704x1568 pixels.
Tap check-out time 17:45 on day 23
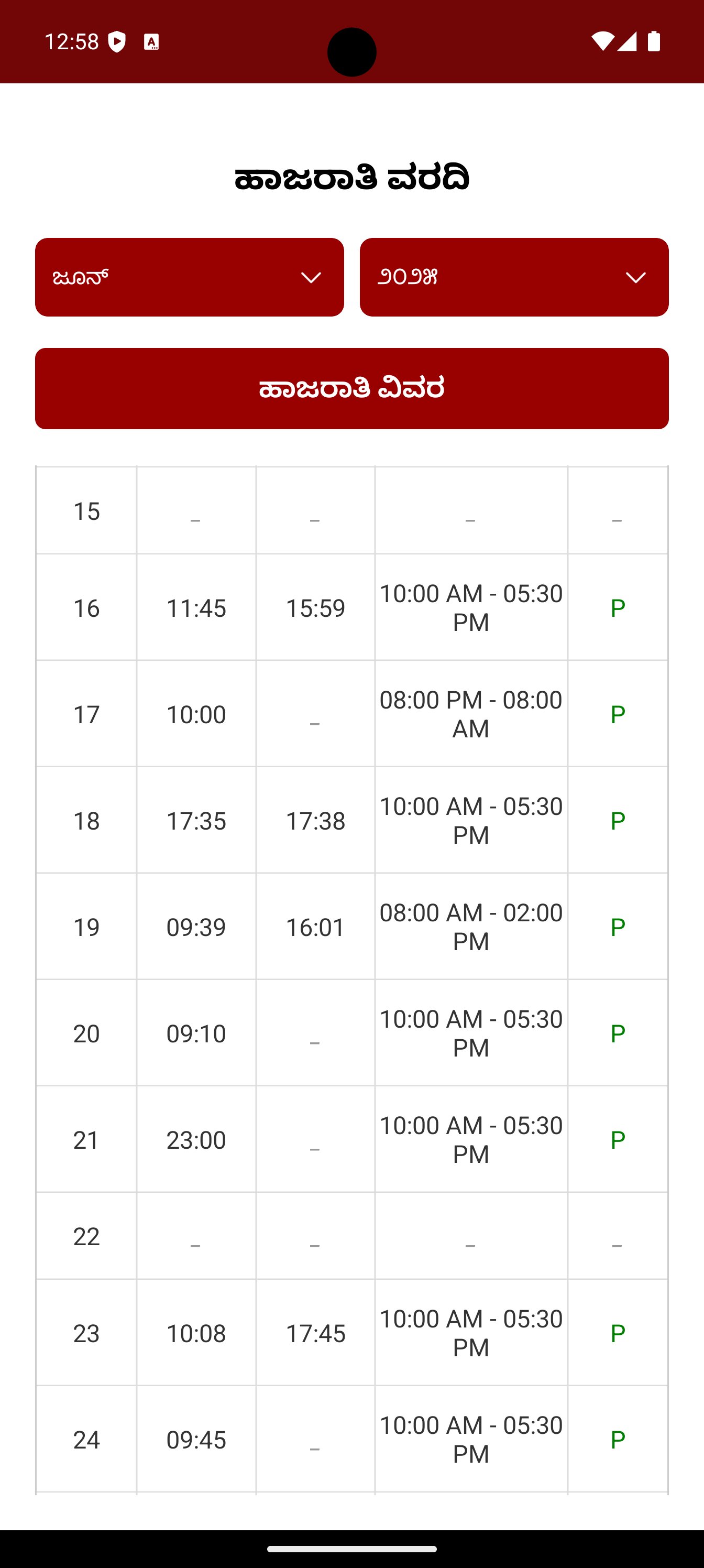coord(315,1333)
